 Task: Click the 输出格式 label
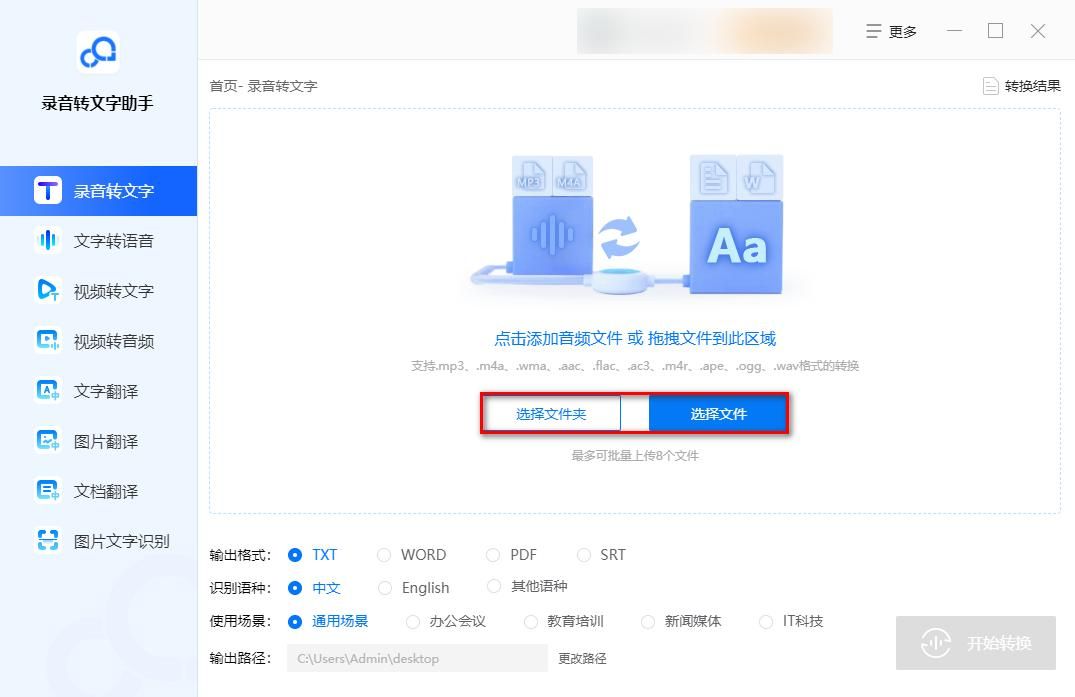pos(240,555)
